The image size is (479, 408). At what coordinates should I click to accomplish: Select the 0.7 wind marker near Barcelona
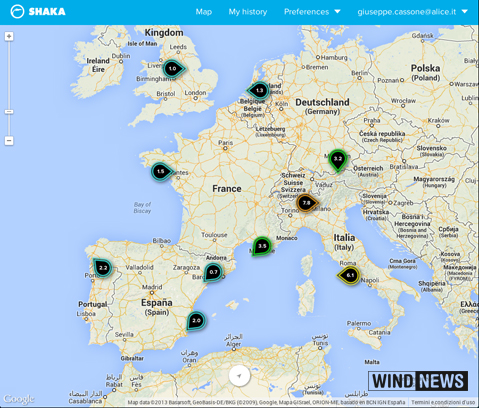point(213,272)
